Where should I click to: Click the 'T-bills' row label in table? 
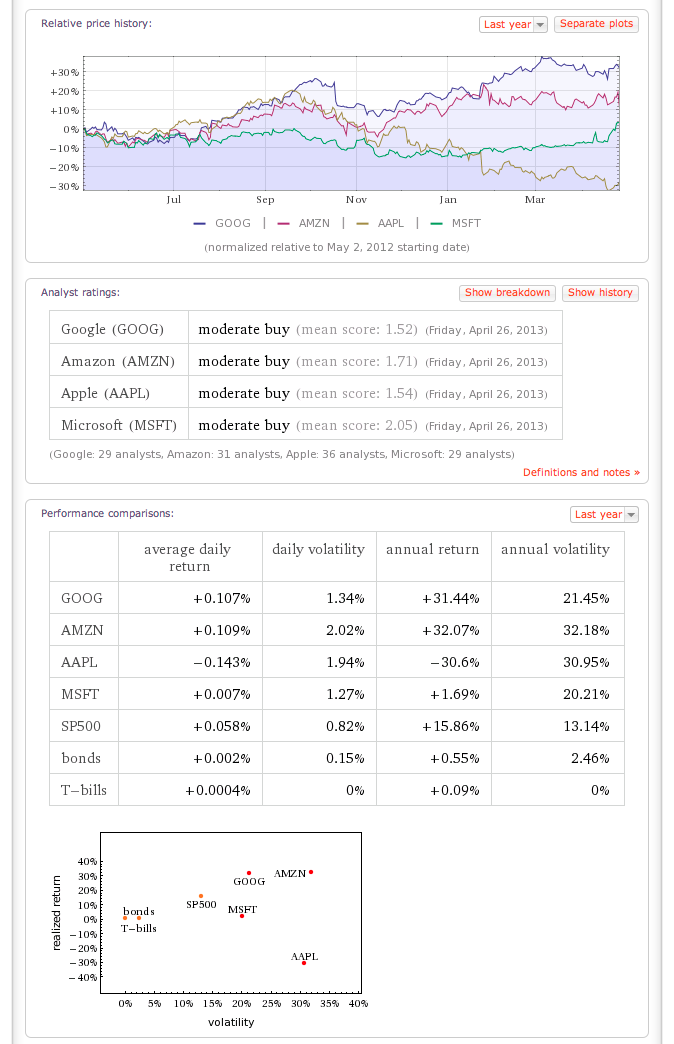(84, 789)
